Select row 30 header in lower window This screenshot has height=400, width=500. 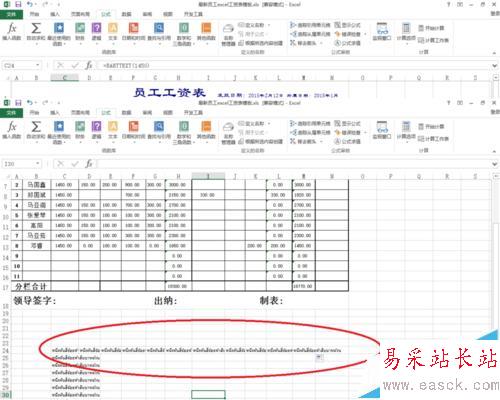[x=6, y=395]
